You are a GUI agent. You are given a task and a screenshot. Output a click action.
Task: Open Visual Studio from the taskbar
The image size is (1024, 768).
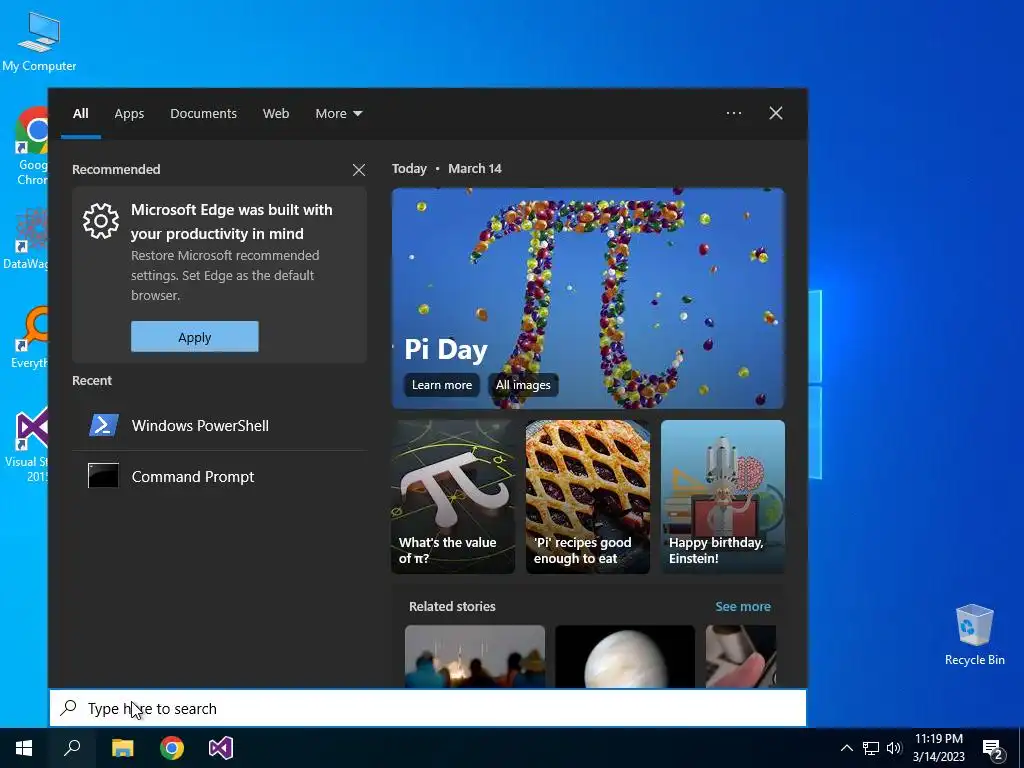coord(221,748)
